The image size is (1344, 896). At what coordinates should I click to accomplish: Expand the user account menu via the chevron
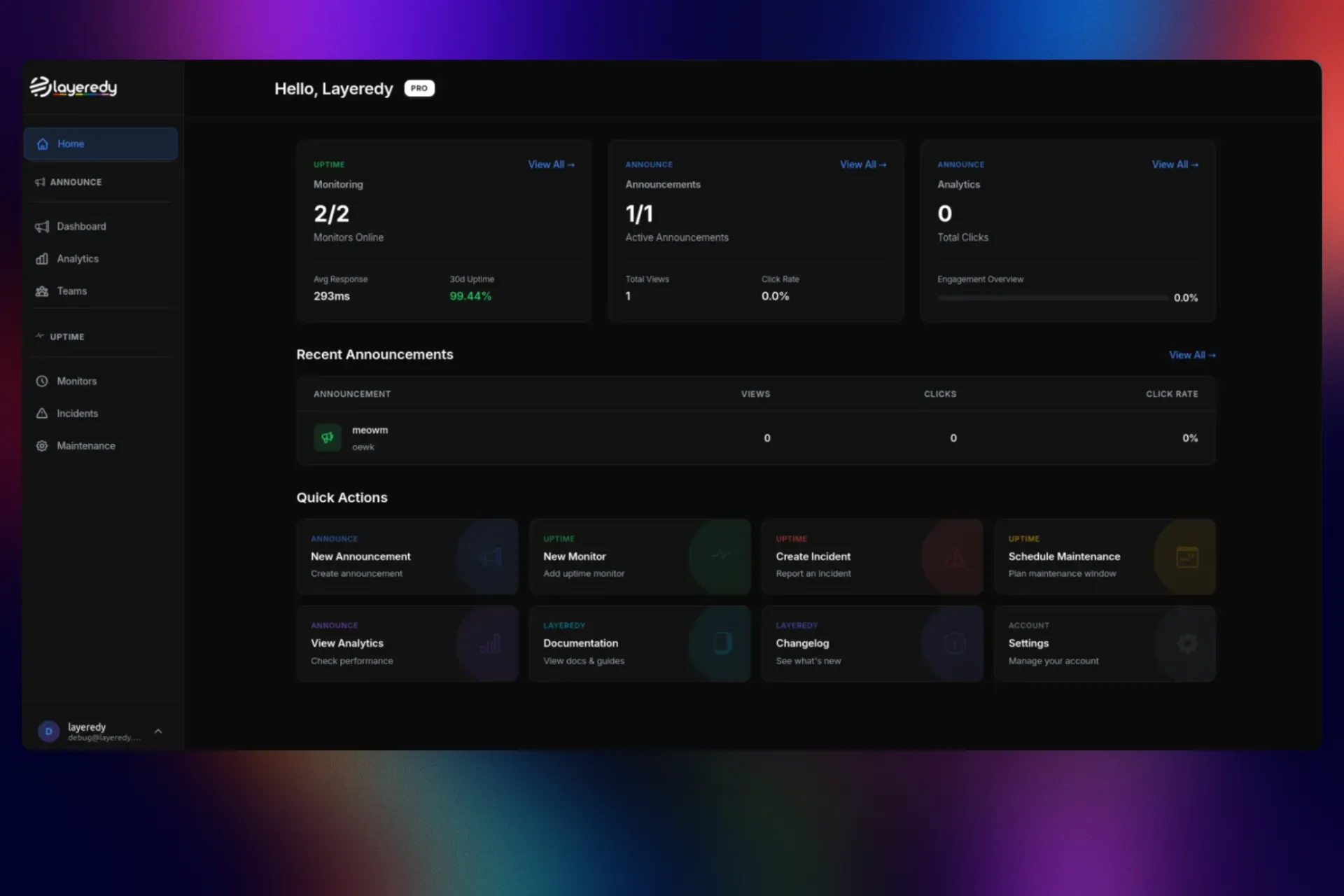[x=158, y=731]
